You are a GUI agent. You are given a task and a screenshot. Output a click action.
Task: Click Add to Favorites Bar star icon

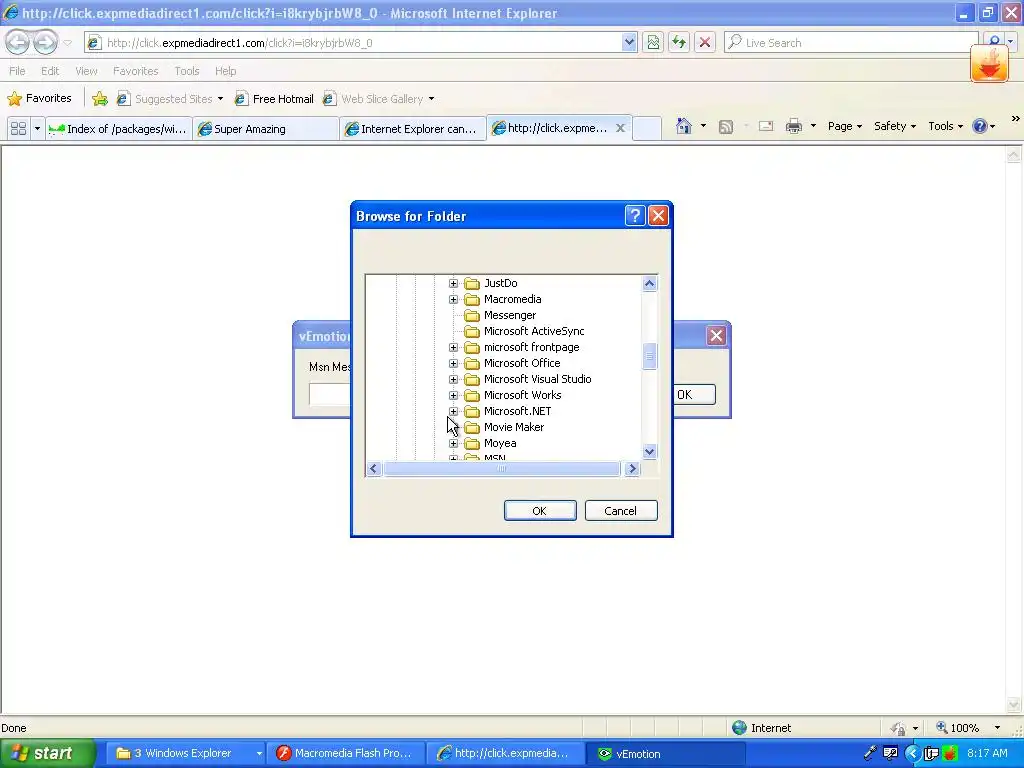click(100, 99)
